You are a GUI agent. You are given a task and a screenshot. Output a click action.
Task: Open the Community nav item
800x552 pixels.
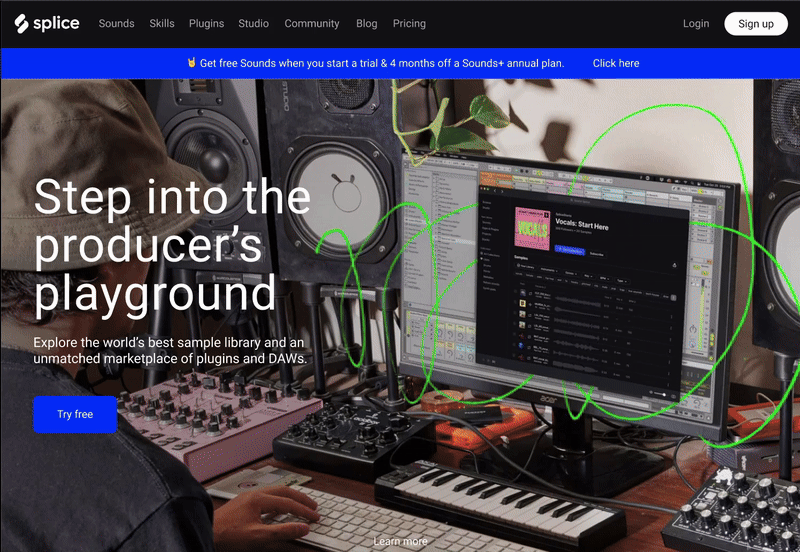click(x=312, y=23)
